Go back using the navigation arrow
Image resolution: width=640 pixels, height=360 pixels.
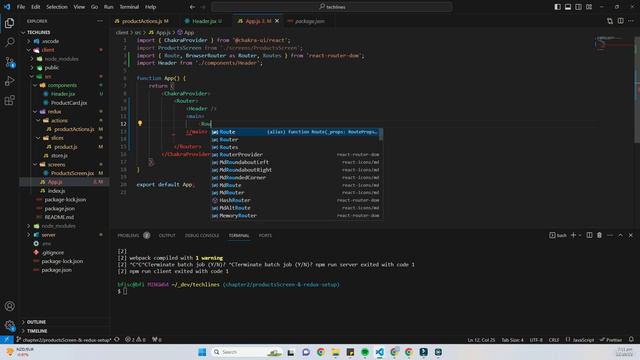coord(192,7)
